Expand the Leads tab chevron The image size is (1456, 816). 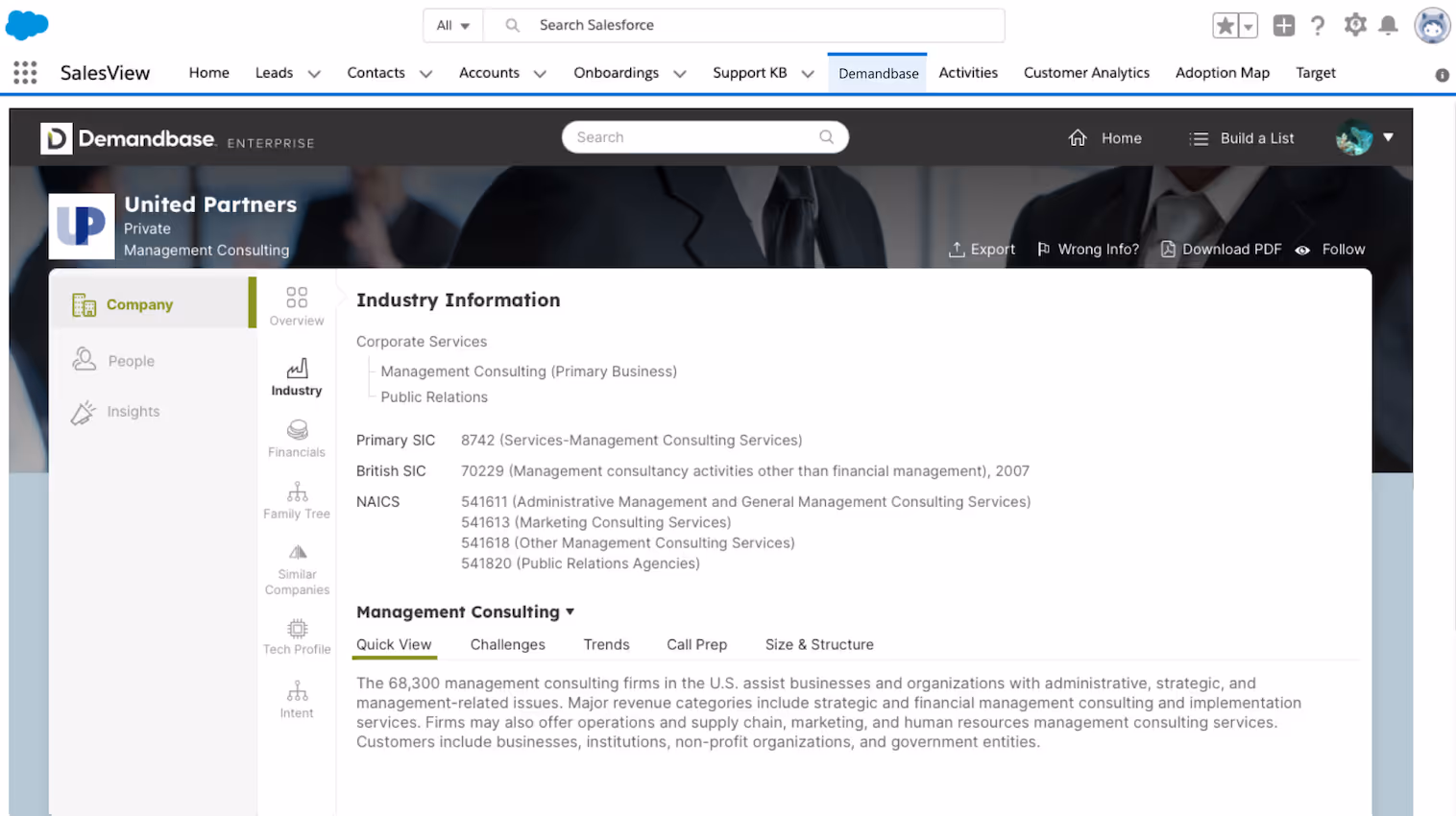[314, 74]
